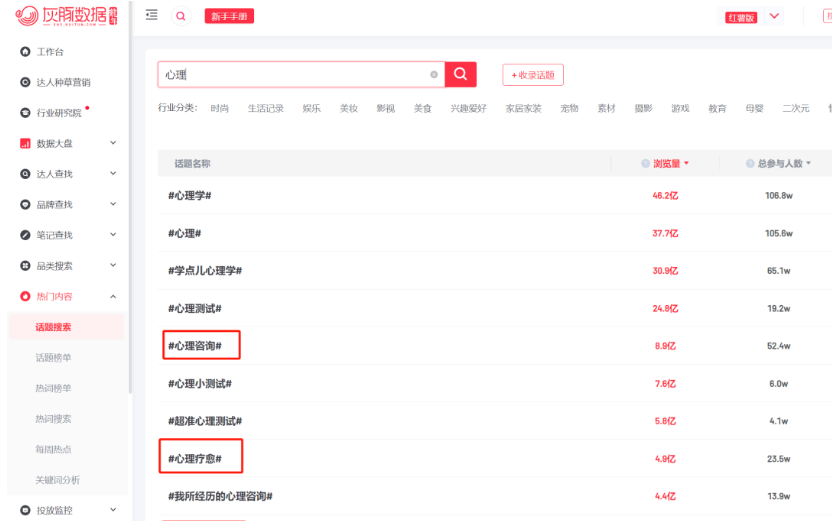This screenshot has height=521, width=832.
Task: Click the +收录话题 button
Action: (533, 75)
